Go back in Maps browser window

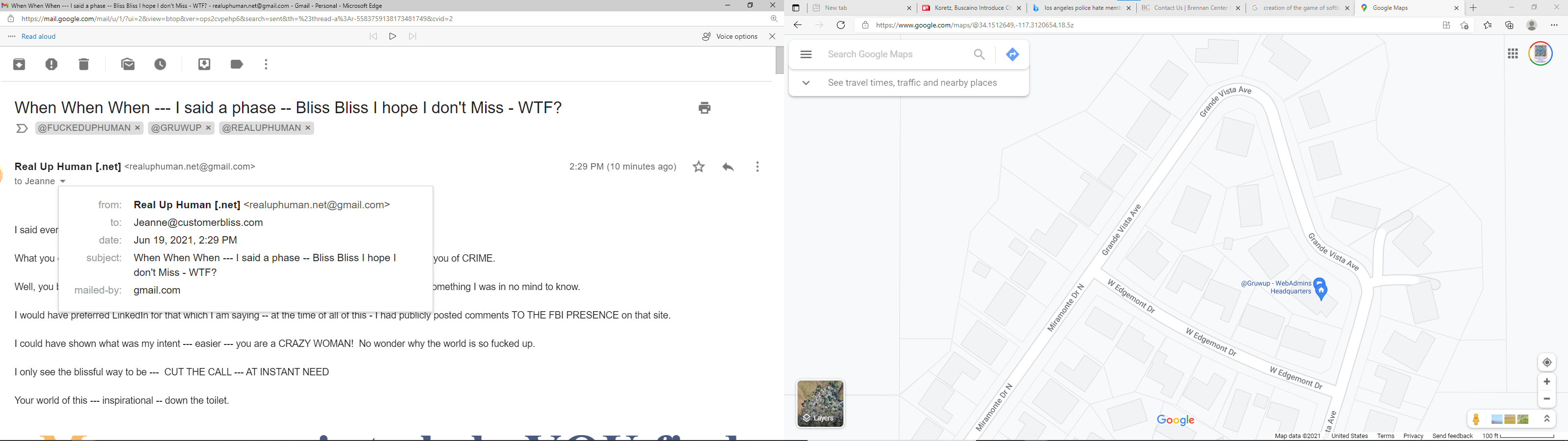[797, 25]
